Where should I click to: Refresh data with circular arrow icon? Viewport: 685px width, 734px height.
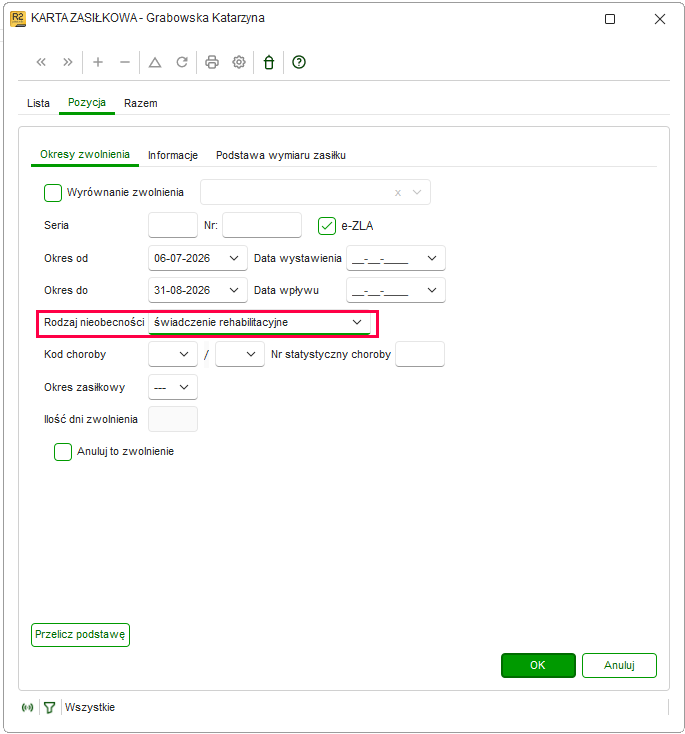click(x=182, y=62)
